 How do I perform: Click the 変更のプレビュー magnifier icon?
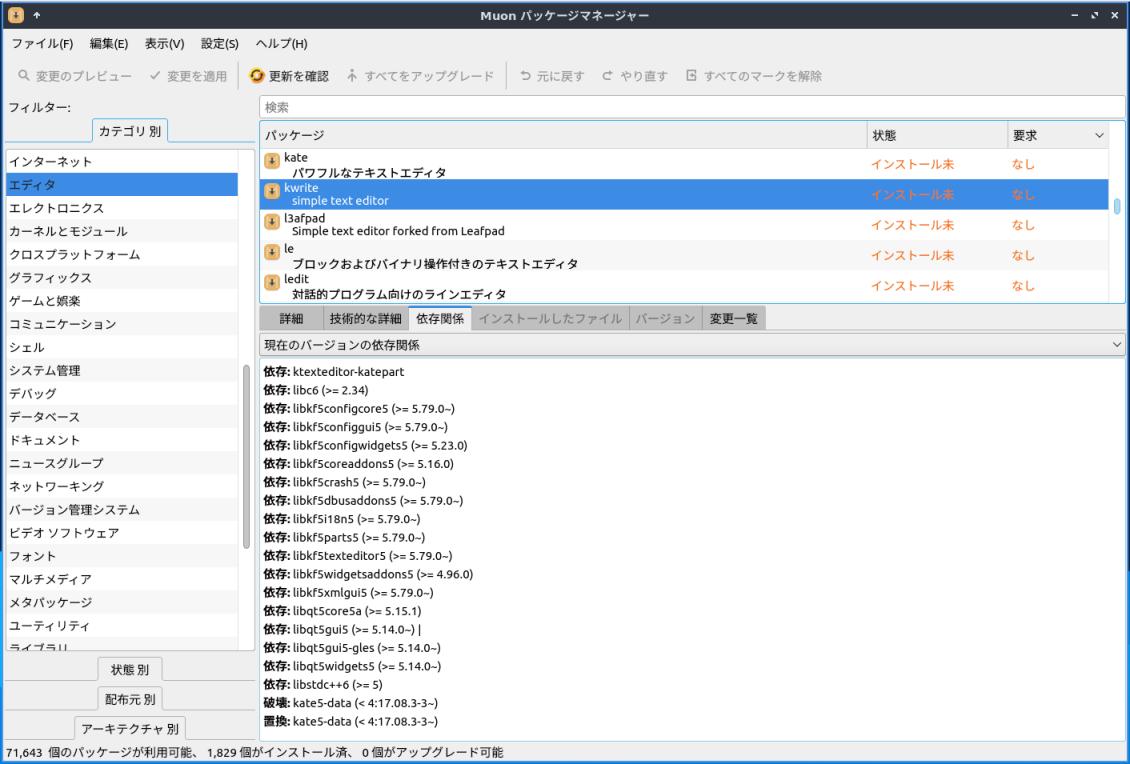tap(24, 76)
